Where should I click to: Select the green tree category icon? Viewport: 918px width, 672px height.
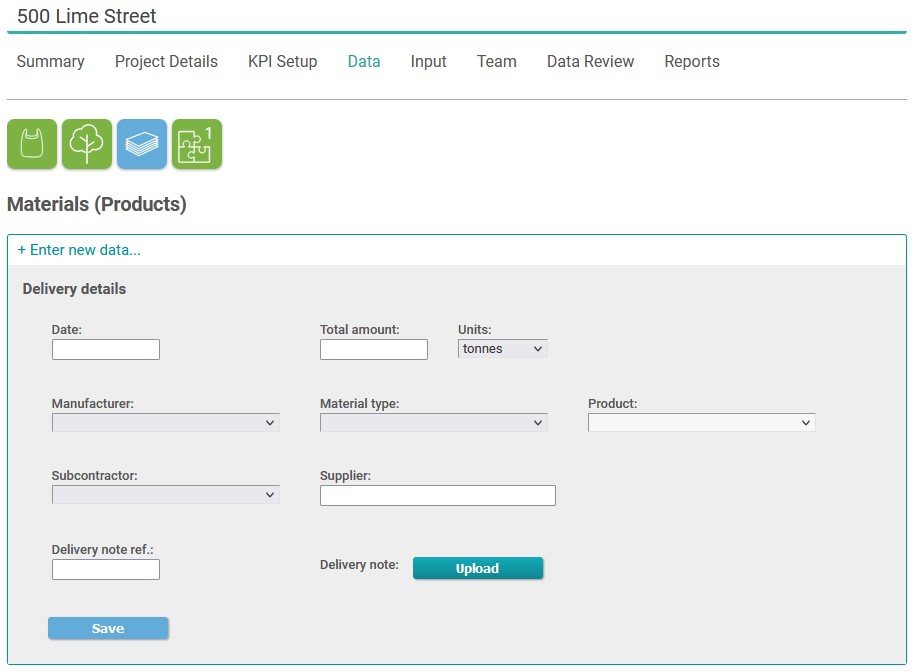coord(87,144)
